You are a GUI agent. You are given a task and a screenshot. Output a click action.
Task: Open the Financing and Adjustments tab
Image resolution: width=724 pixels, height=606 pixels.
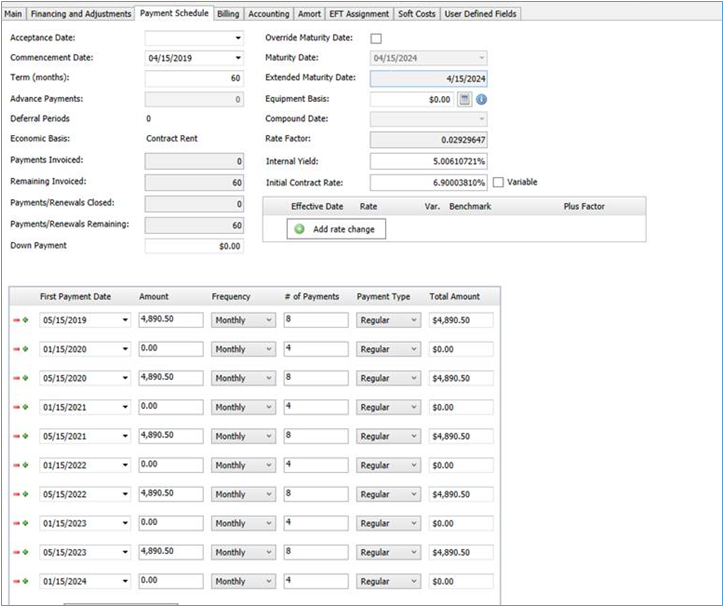click(x=81, y=14)
